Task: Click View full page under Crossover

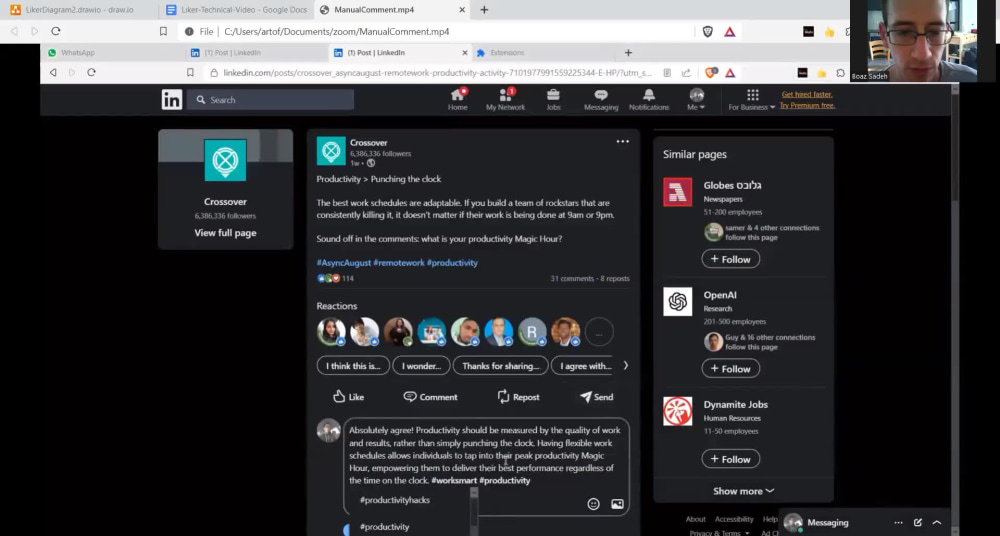Action: (225, 233)
